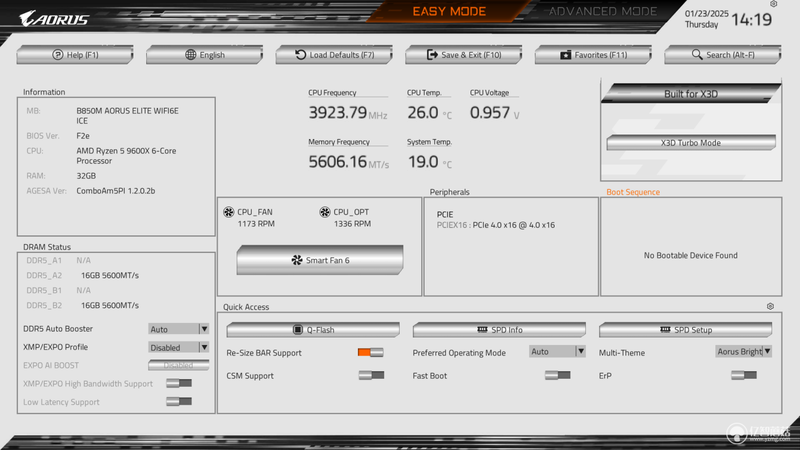Click the Built for X3D banner
This screenshot has height=450, width=800.
[691, 94]
